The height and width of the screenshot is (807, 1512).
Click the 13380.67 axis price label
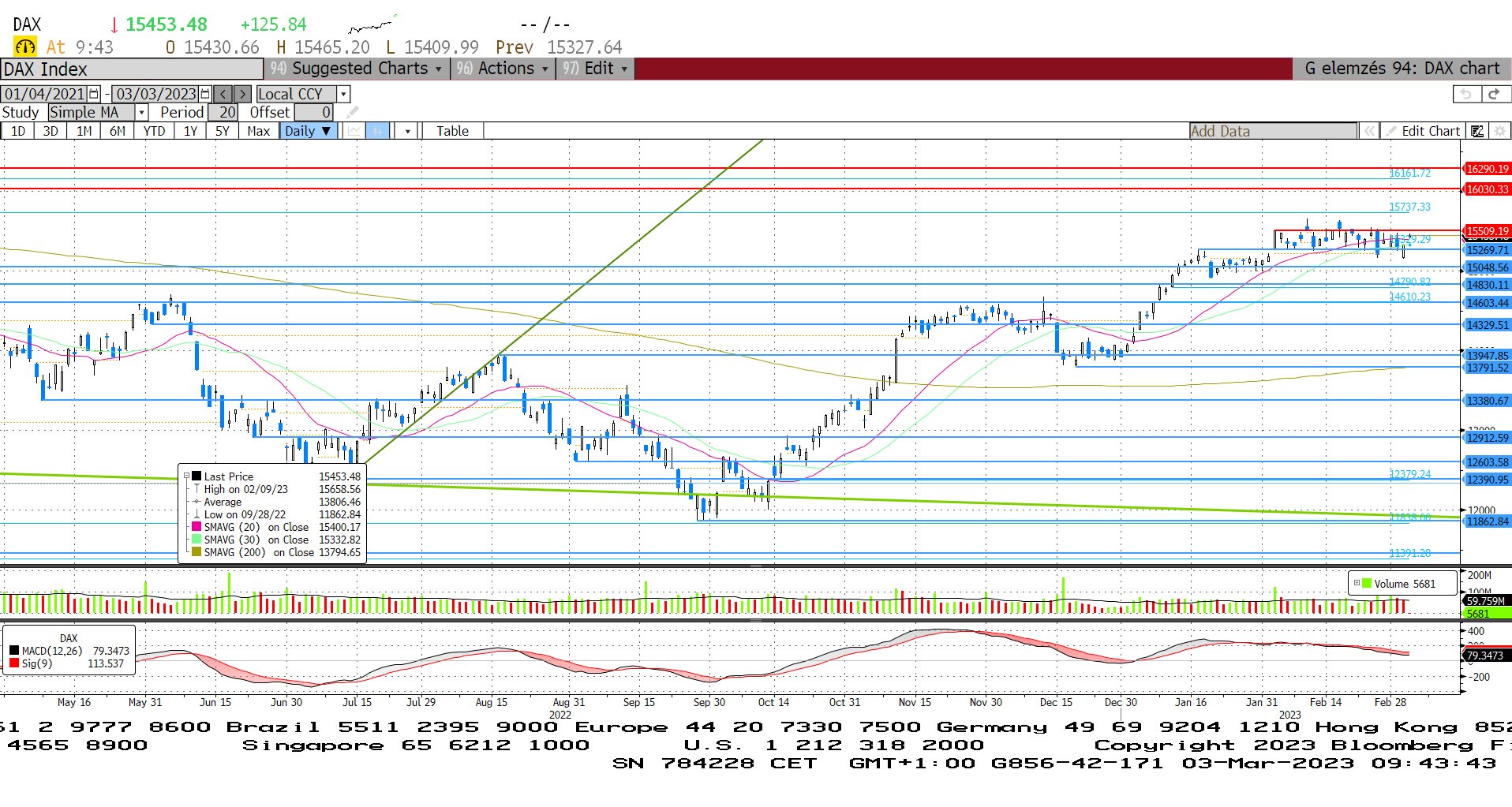(x=1487, y=401)
